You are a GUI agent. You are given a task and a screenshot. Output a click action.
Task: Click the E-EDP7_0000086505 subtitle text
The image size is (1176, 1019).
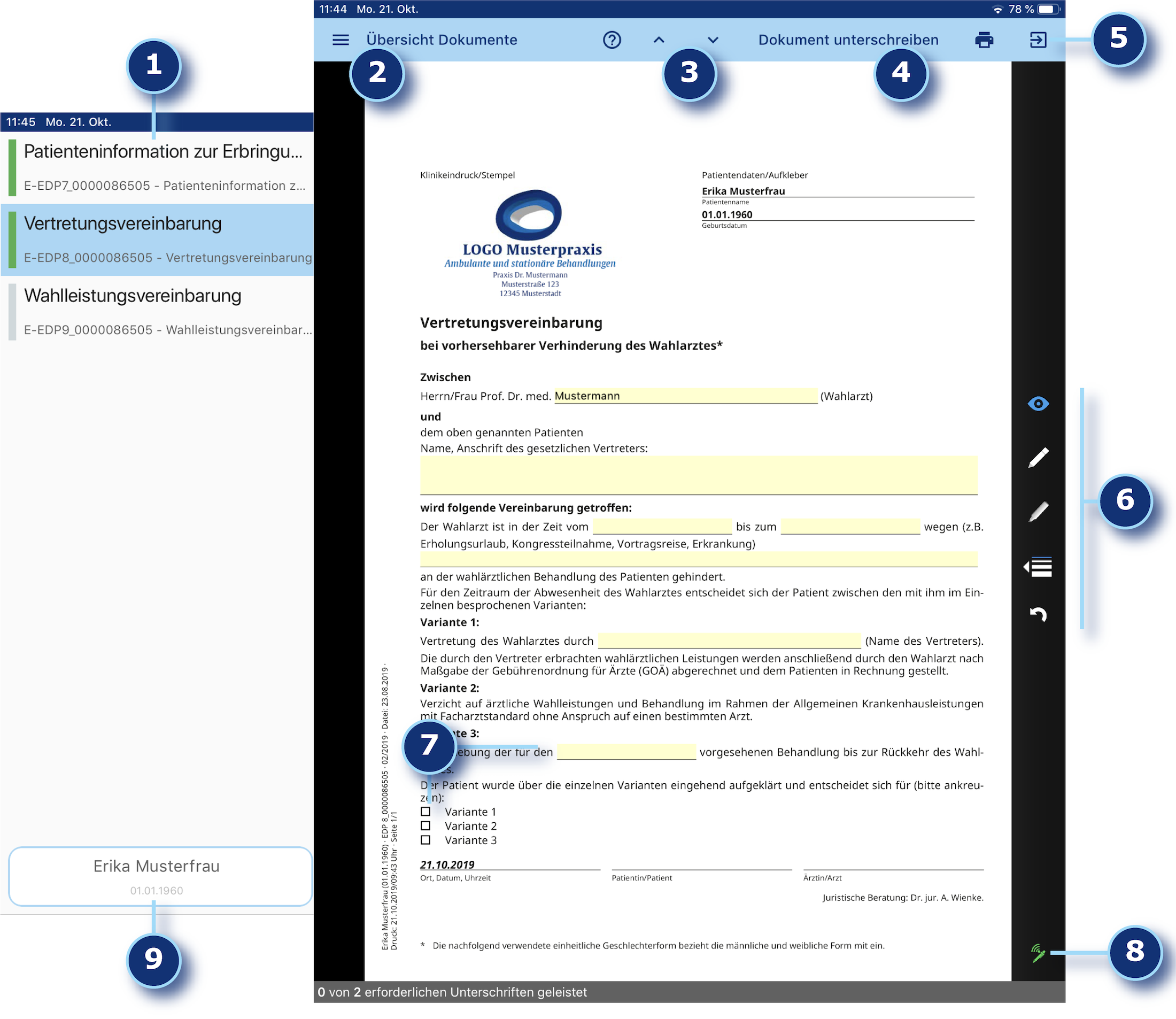pos(165,186)
